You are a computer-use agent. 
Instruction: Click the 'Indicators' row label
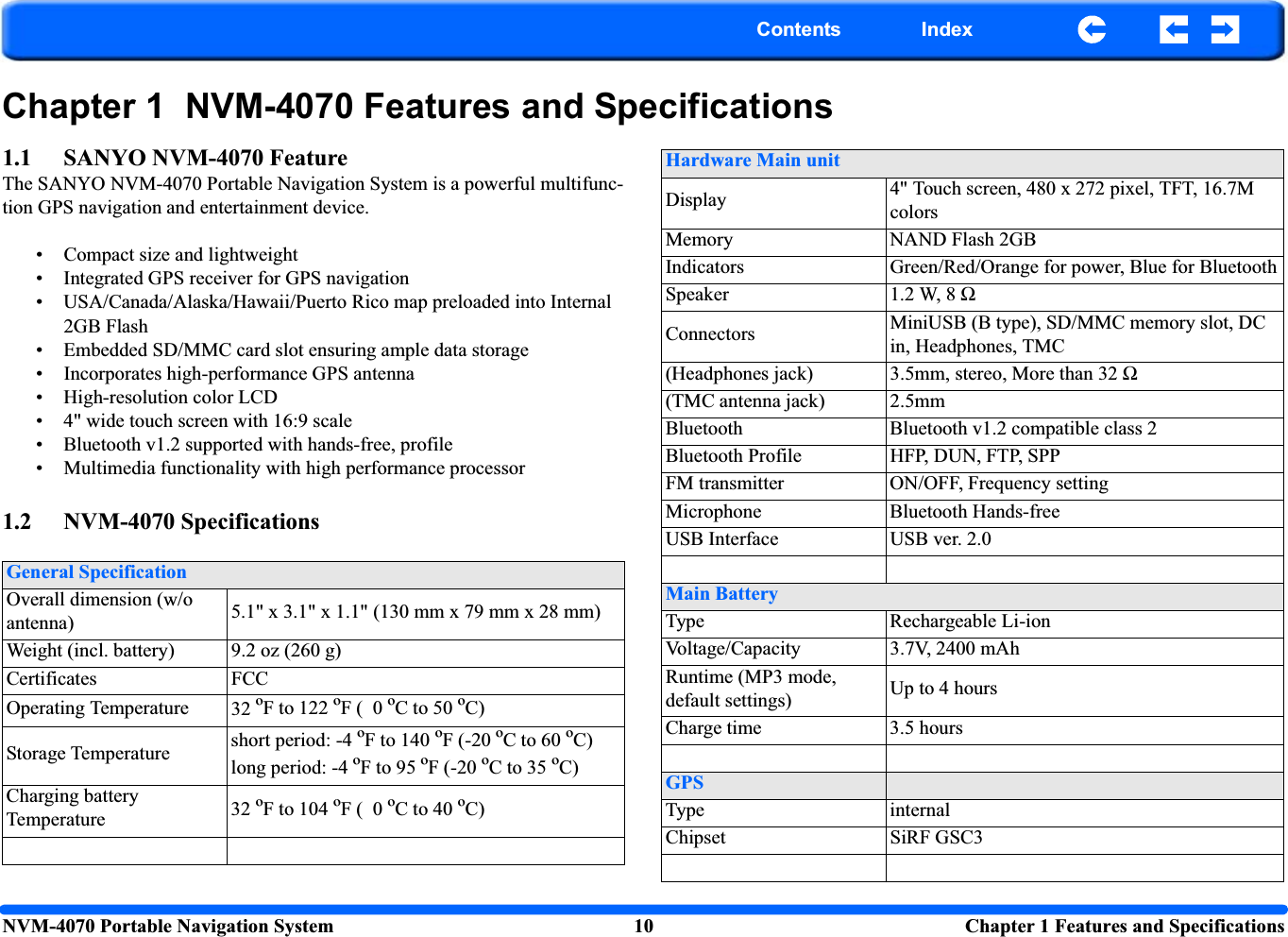pyautogui.click(x=704, y=267)
